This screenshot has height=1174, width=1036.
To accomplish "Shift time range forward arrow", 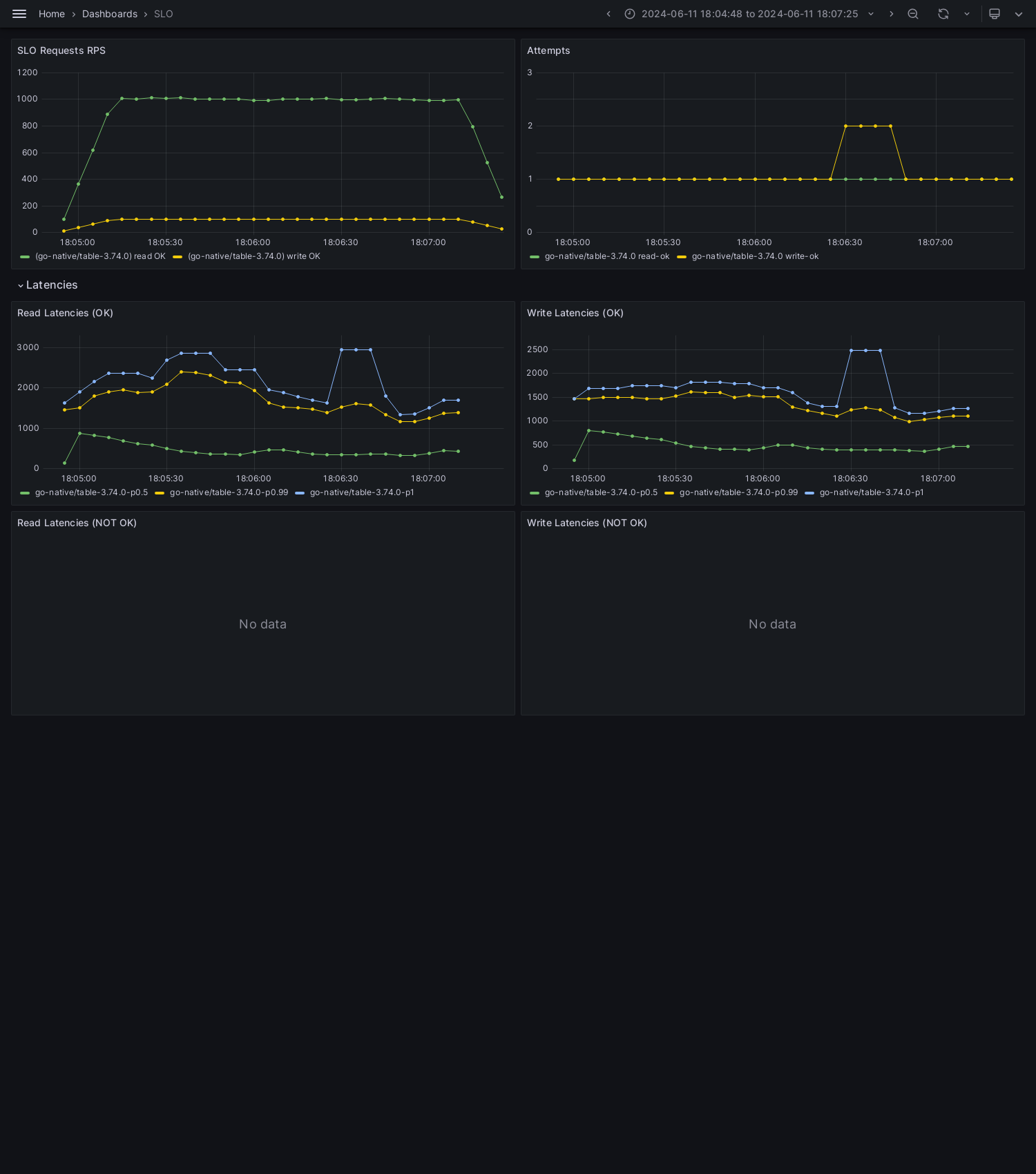I will tap(892, 14).
